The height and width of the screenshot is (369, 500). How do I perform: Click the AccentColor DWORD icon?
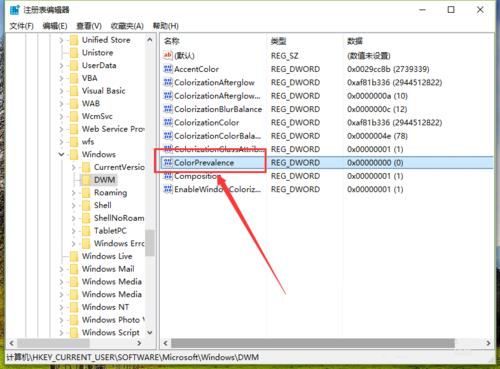pos(168,69)
